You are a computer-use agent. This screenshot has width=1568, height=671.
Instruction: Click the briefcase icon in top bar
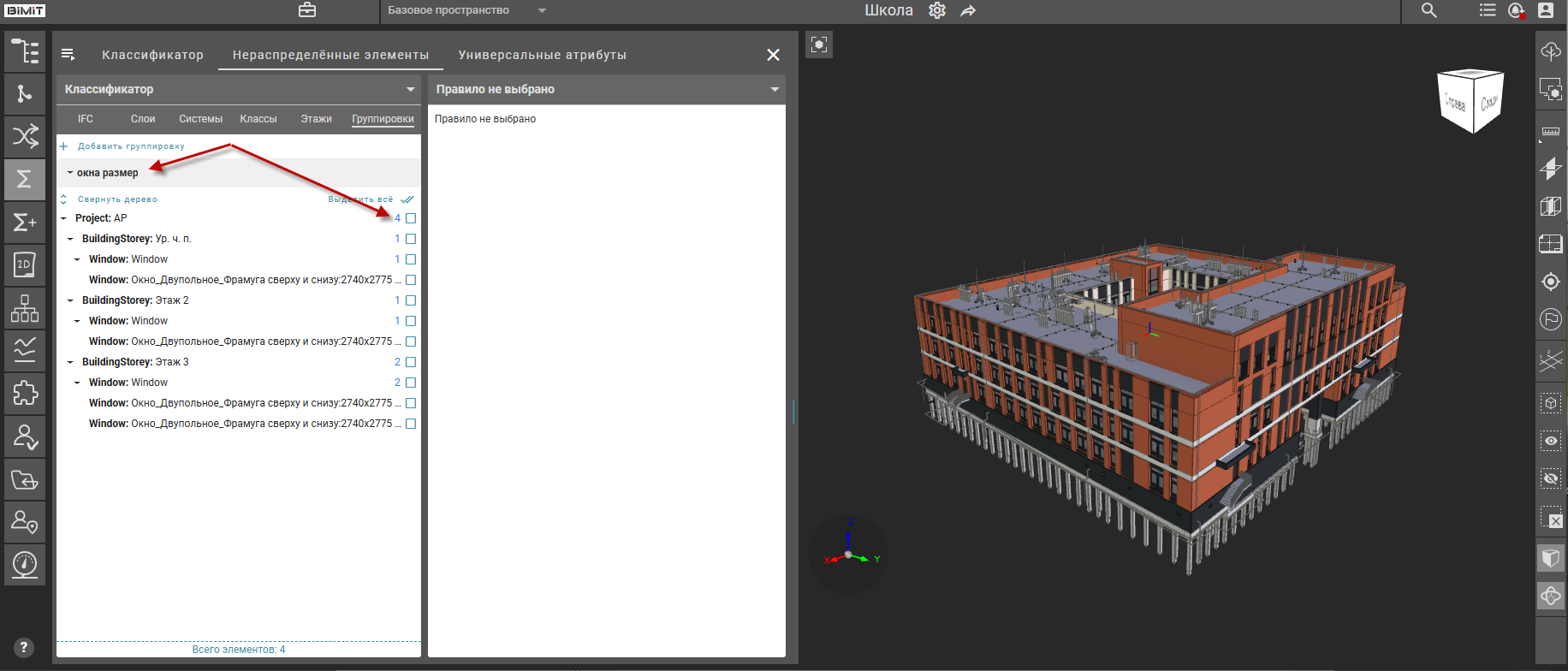pyautogui.click(x=307, y=10)
